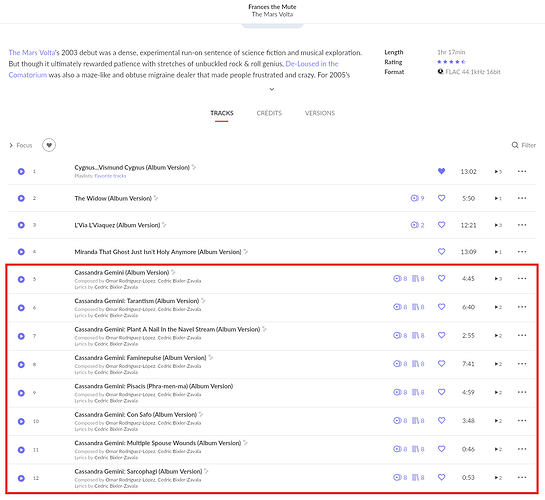545x500 pixels.
Task: Open Cedric Bixler-Zavala lyrics link on track 5
Action: [116, 287]
